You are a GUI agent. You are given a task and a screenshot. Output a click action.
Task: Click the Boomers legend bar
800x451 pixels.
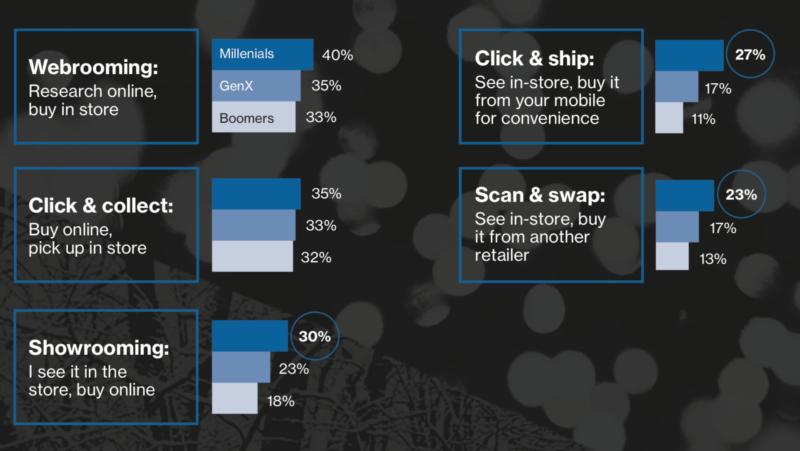(x=254, y=117)
